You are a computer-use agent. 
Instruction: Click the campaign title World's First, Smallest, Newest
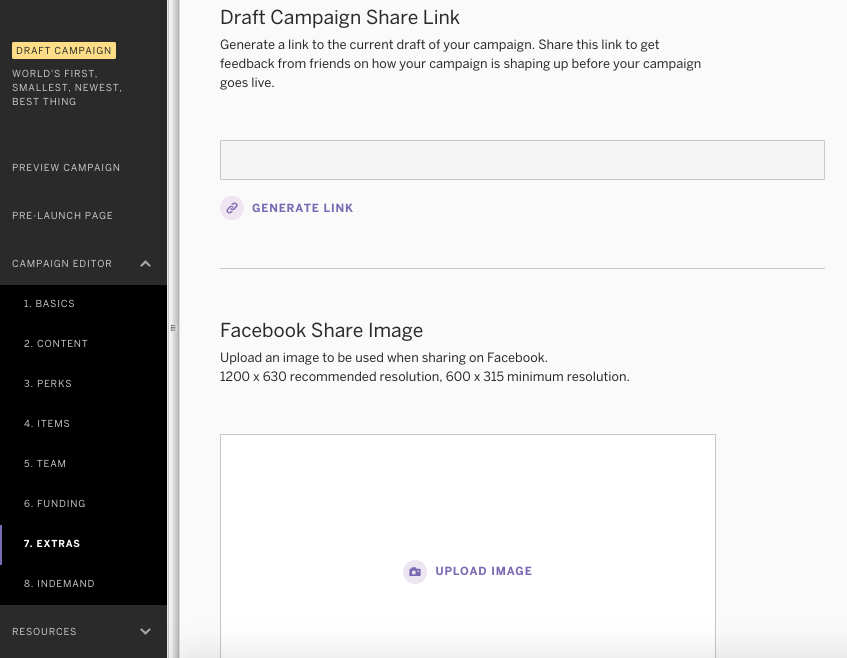67,88
